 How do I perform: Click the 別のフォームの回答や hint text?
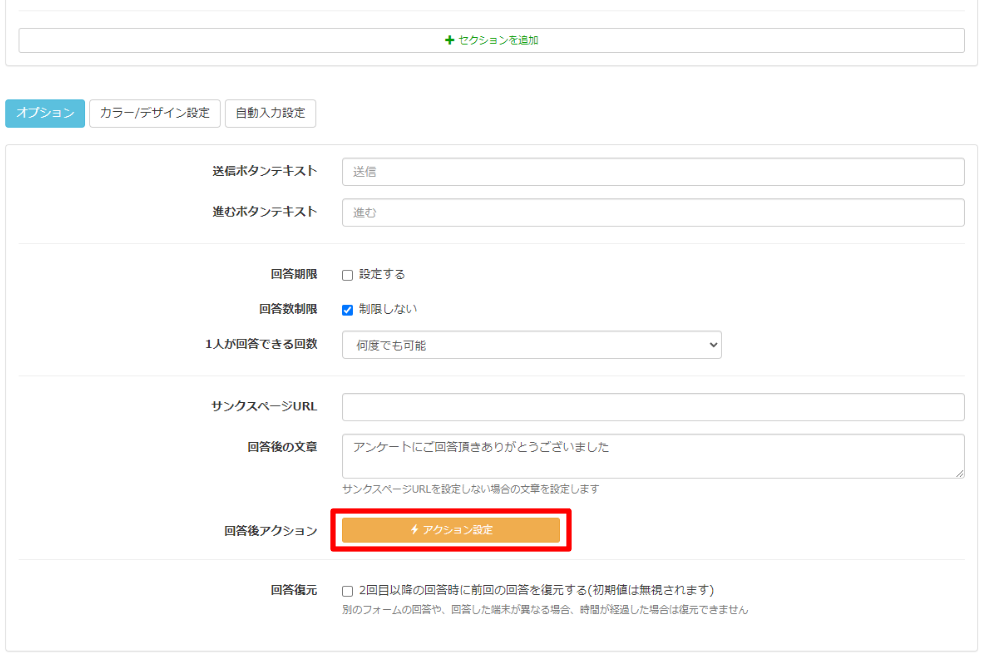(x=545, y=609)
